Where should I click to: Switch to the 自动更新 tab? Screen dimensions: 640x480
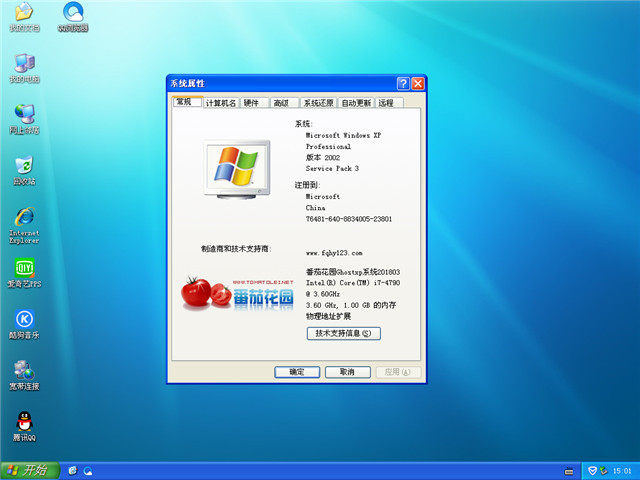pos(356,103)
